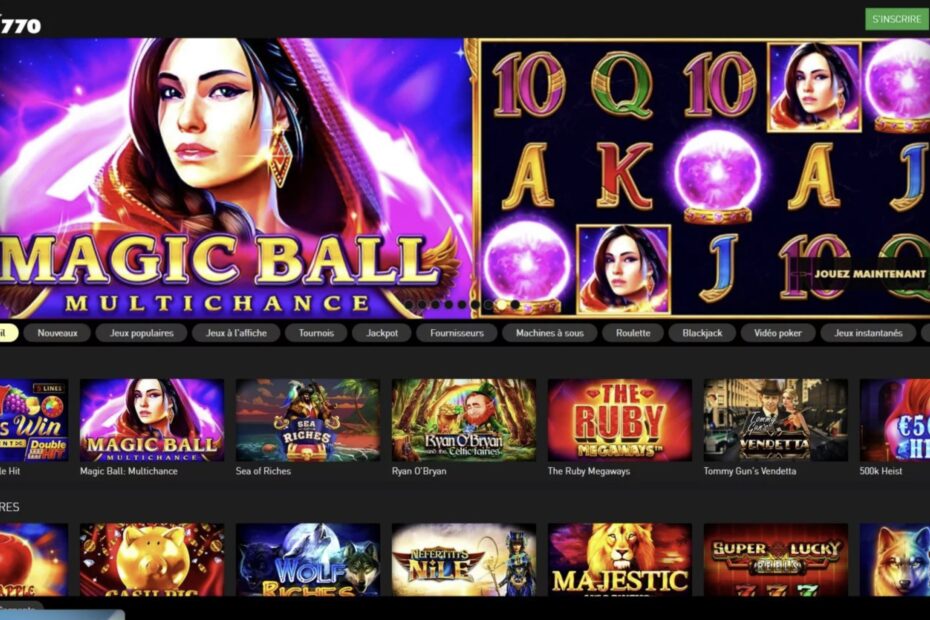
Task: Select the Jackpot category tab
Action: [x=382, y=333]
